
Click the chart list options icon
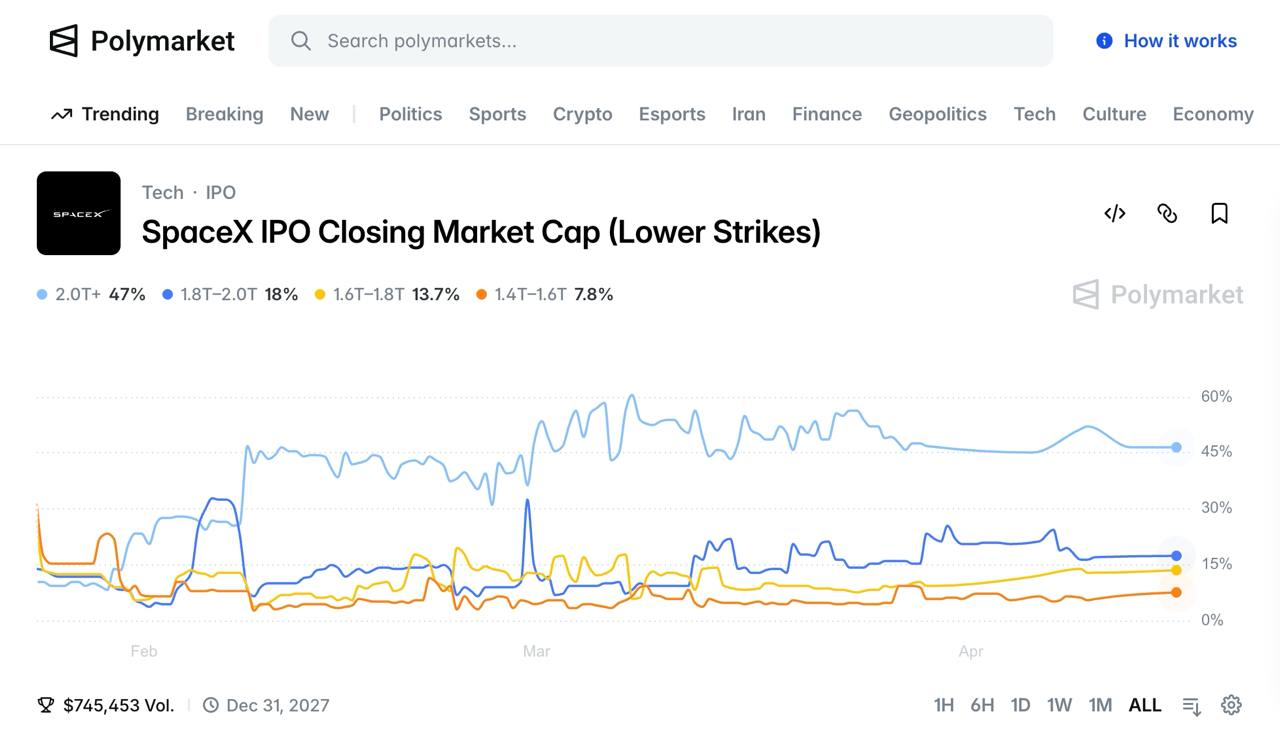click(1191, 706)
